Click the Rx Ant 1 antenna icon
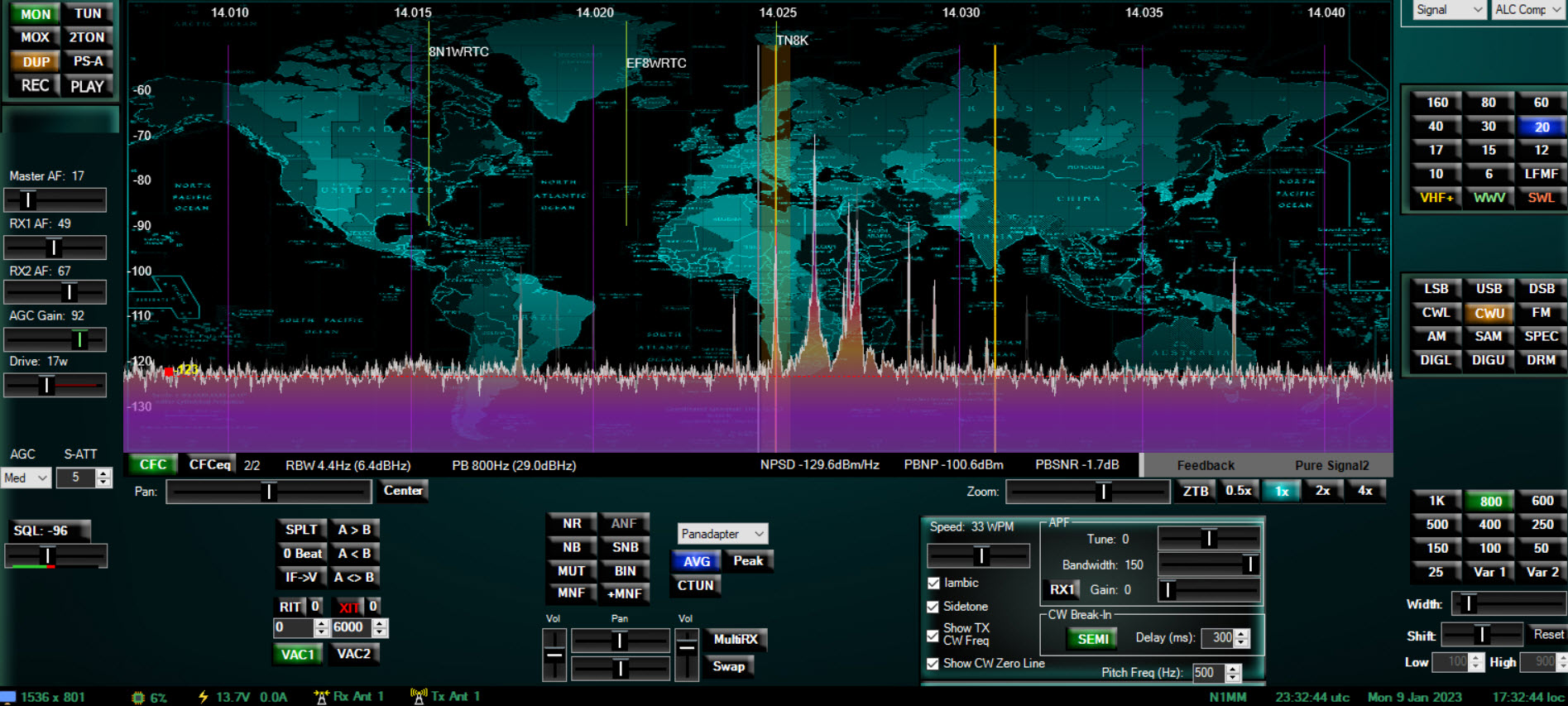The width and height of the screenshot is (1568, 706). tap(322, 697)
